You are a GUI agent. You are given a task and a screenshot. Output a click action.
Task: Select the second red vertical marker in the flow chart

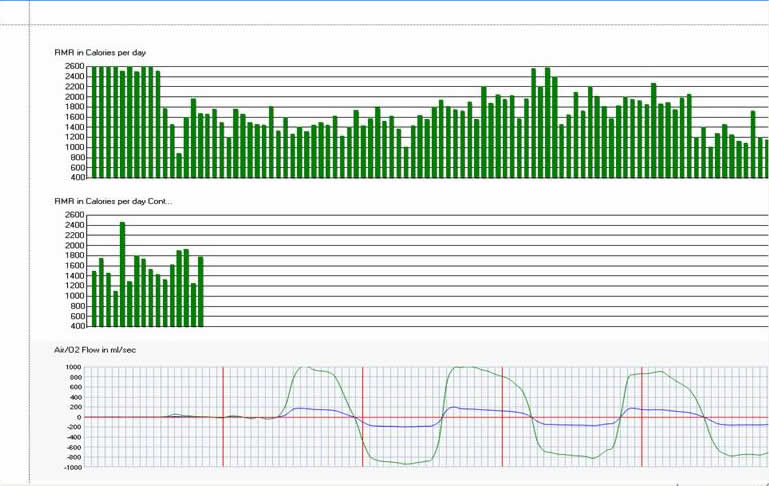pos(362,416)
